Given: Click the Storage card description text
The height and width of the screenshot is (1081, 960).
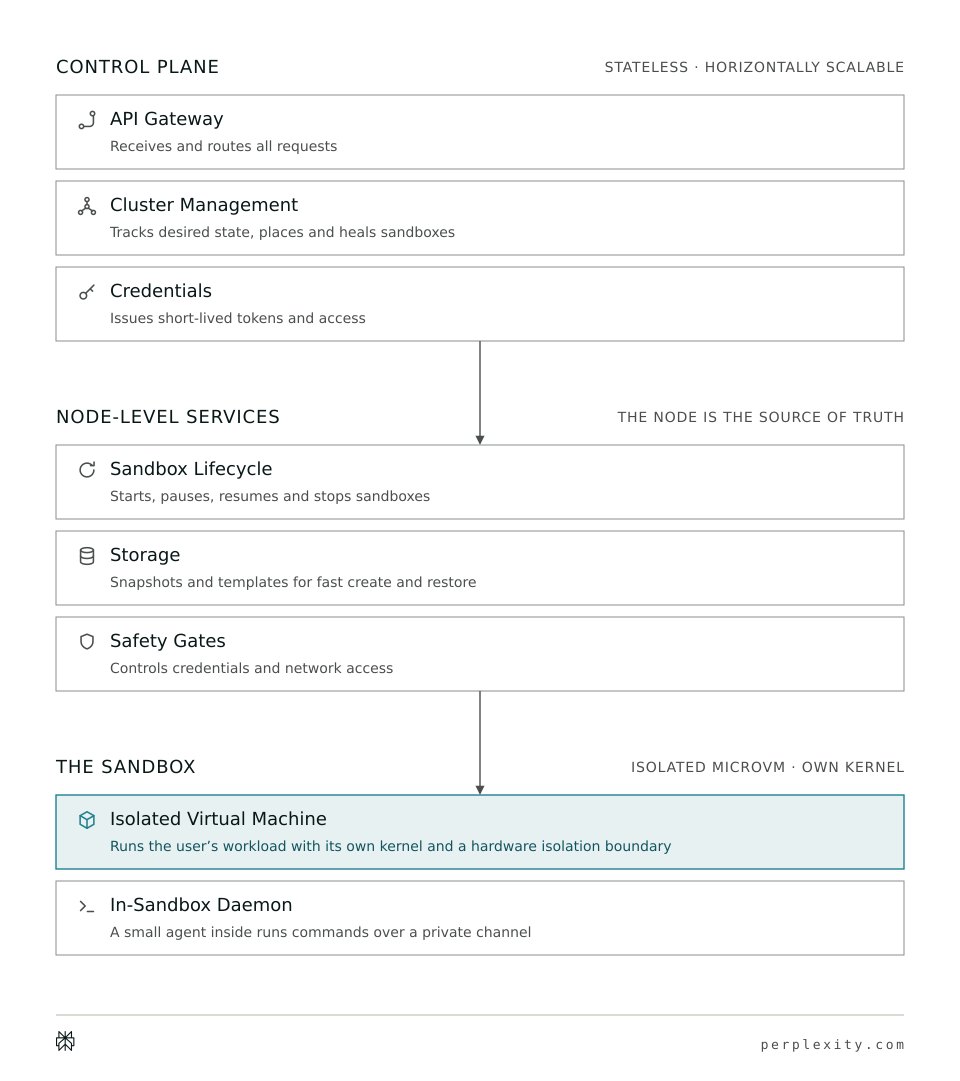Looking at the screenshot, I should pyautogui.click(x=293, y=582).
